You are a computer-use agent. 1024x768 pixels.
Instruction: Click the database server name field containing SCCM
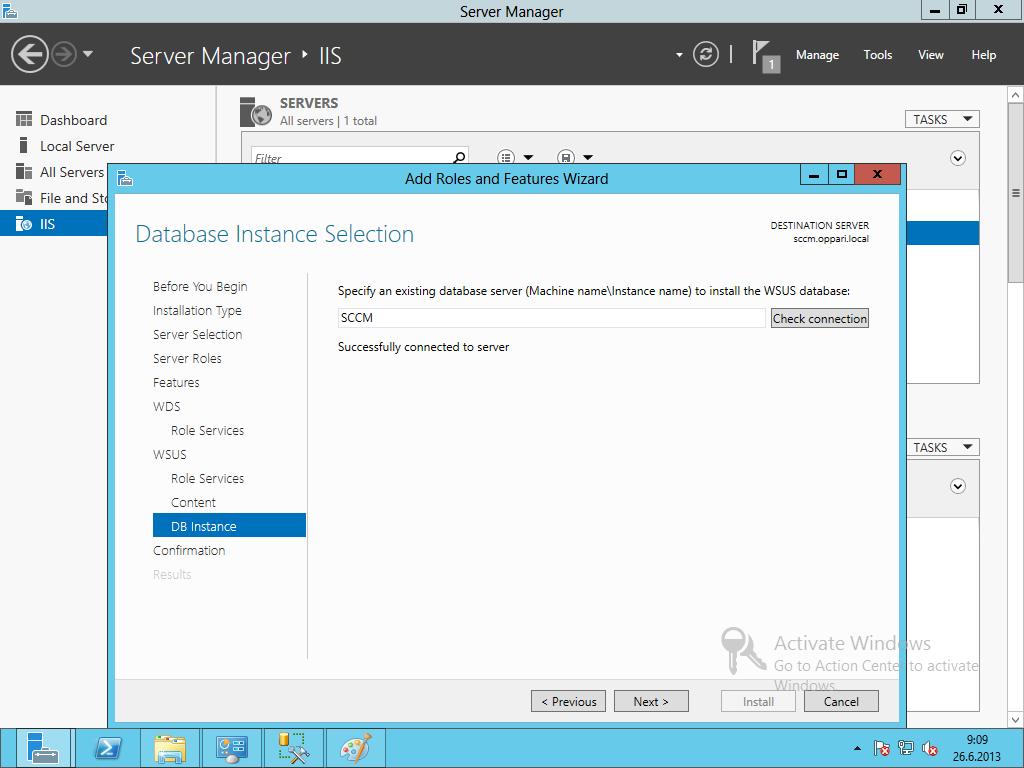pos(551,318)
